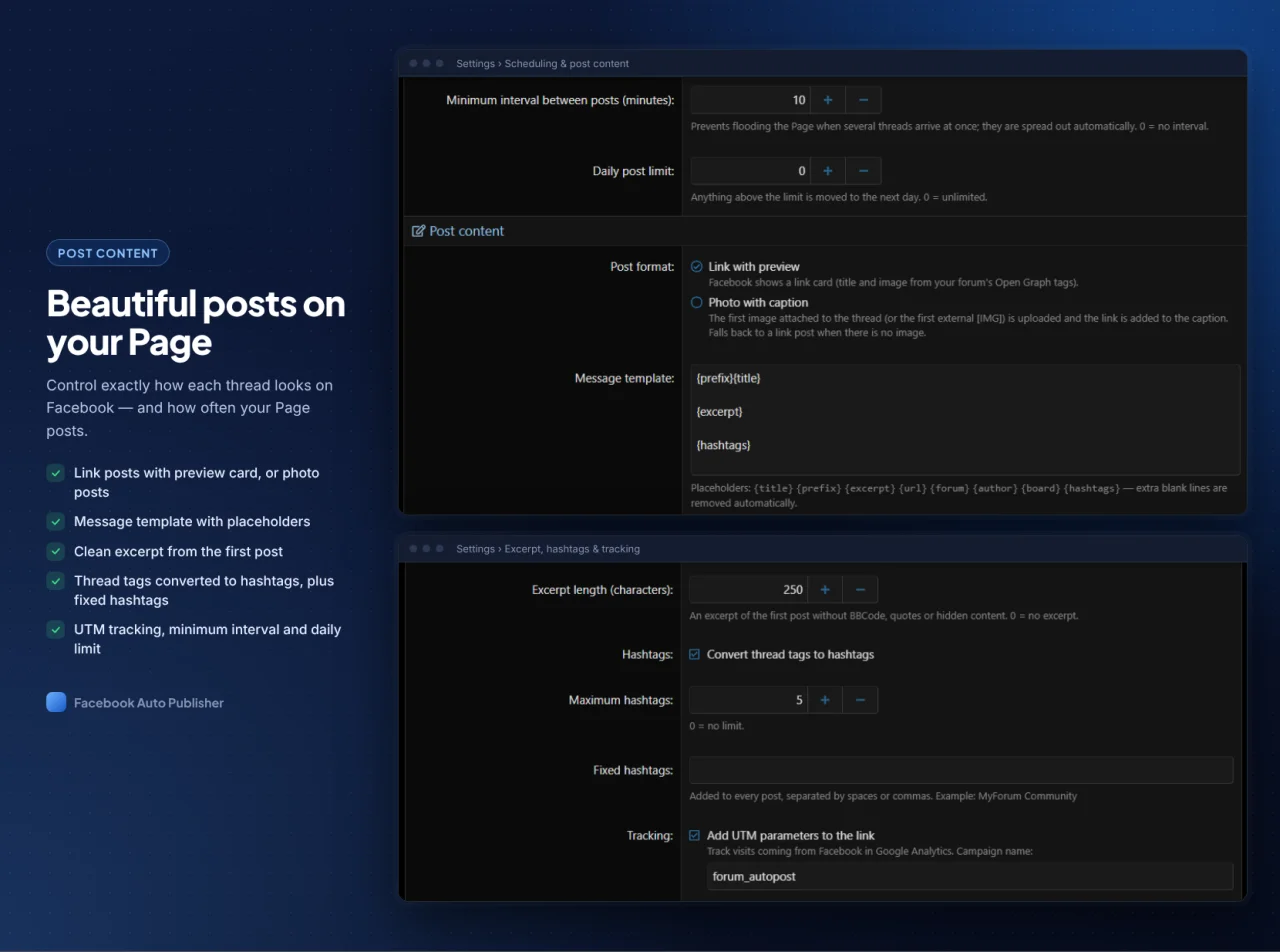Decrease Maximum hashtags value
Image resolution: width=1280 pixels, height=952 pixels.
click(860, 700)
